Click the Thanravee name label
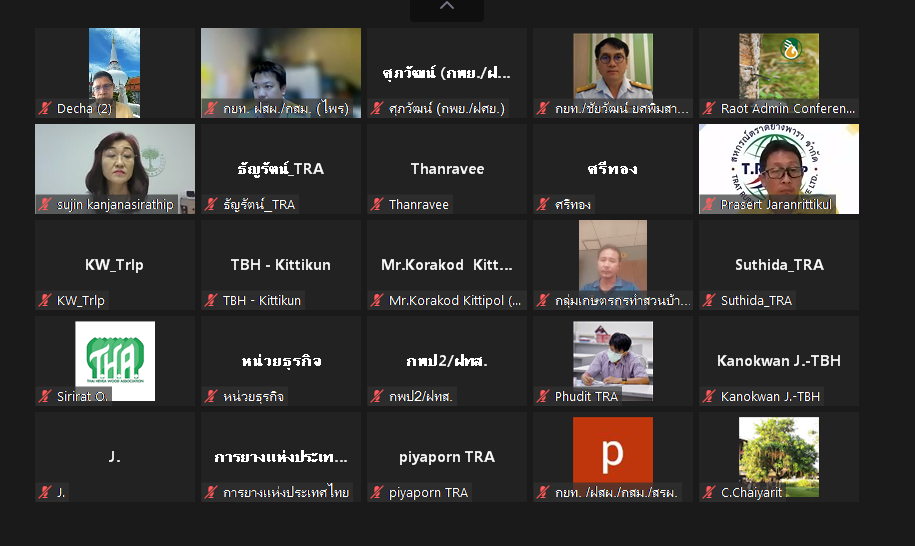915x546 pixels. [418, 204]
